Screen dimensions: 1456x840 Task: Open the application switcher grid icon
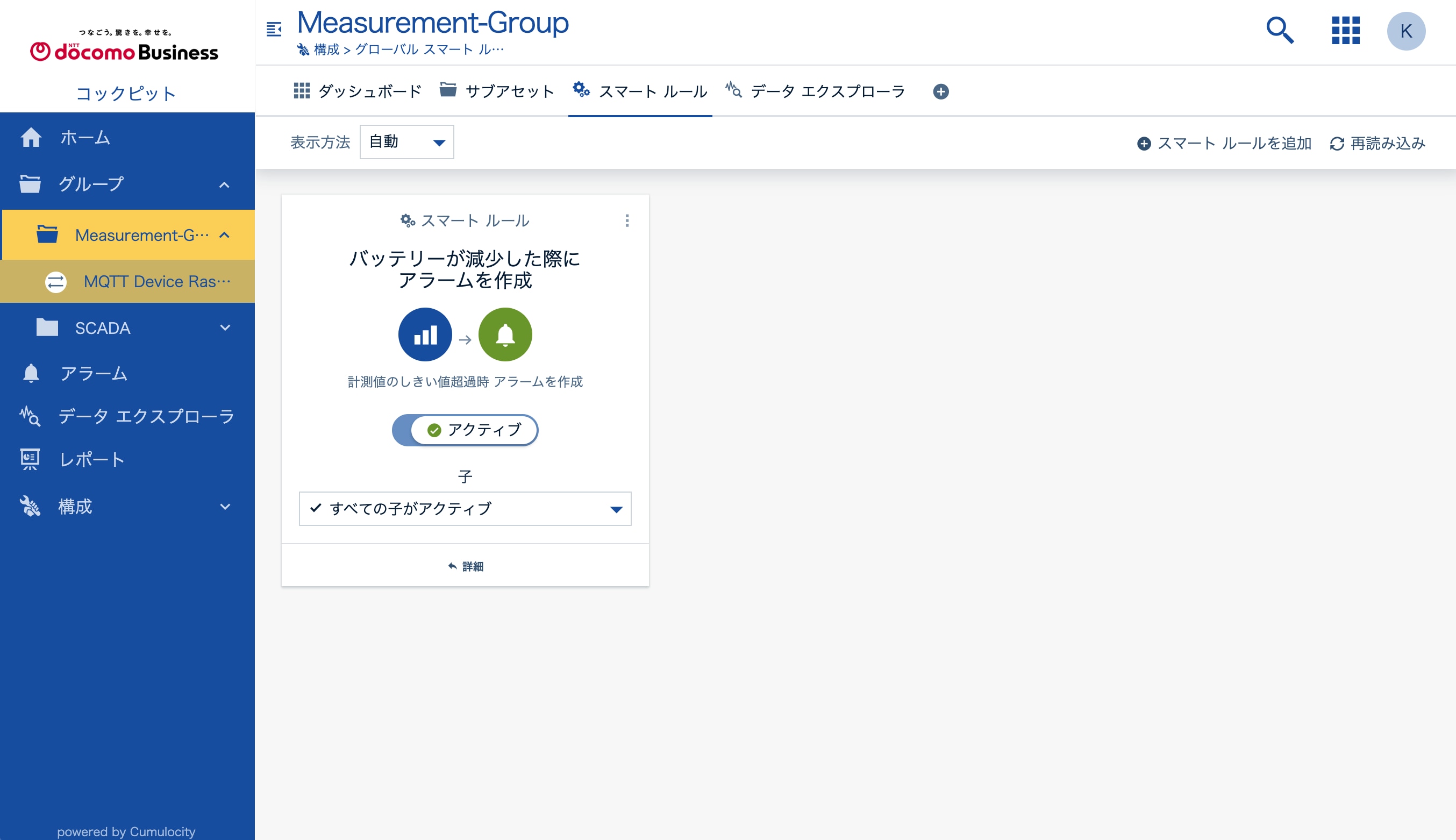[1345, 30]
